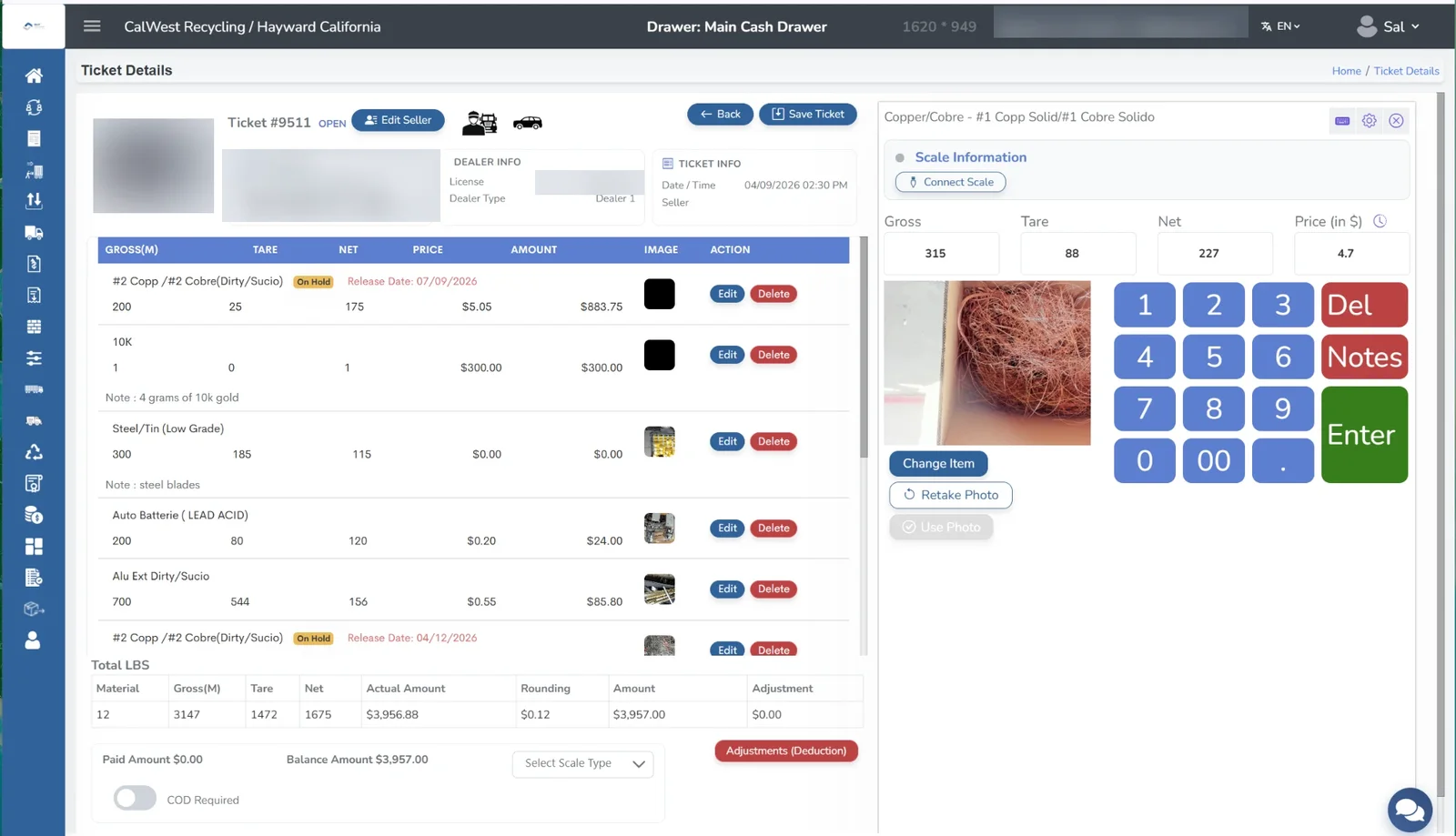This screenshot has width=1456, height=836.
Task: Open the coins/money sidebar icon
Action: 34,515
